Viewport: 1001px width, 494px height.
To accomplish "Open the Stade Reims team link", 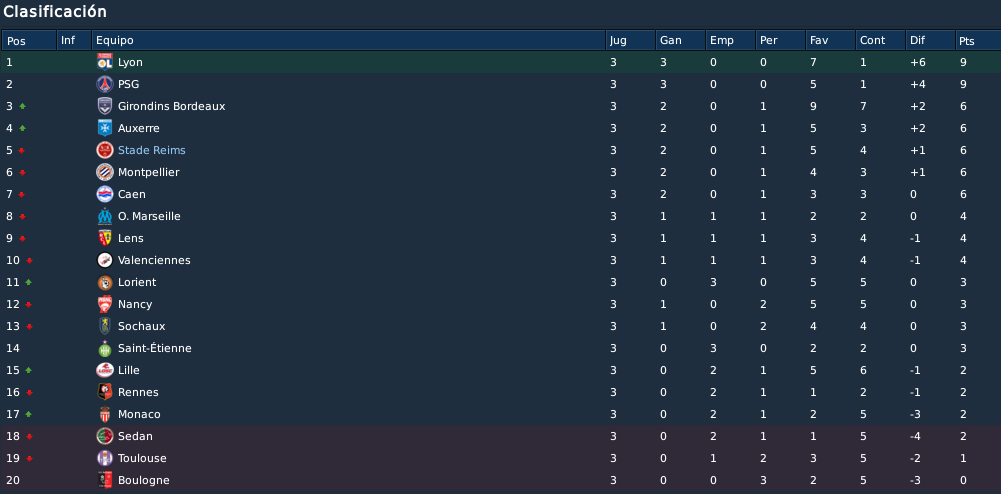I will (x=151, y=150).
